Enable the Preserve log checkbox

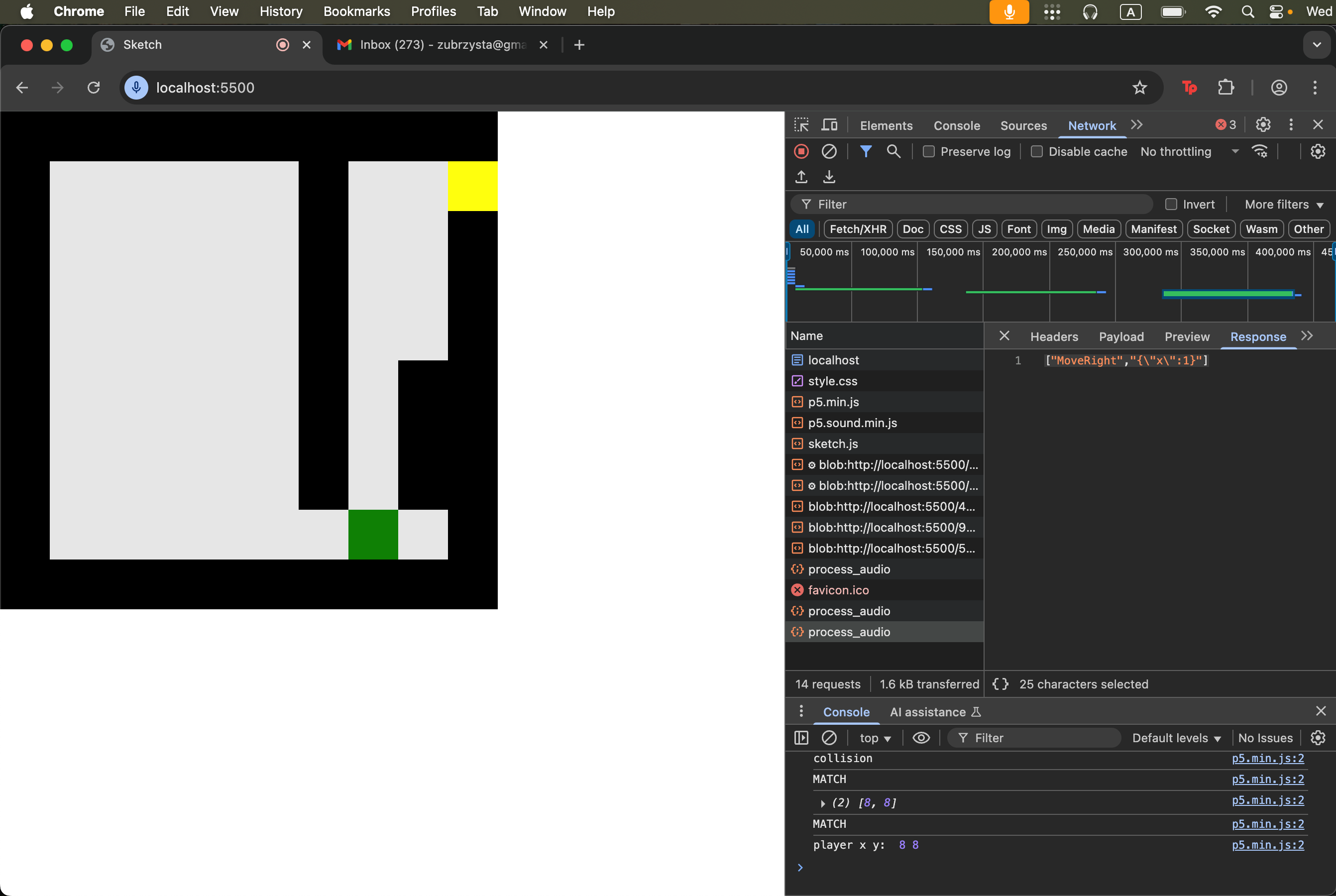pos(928,151)
